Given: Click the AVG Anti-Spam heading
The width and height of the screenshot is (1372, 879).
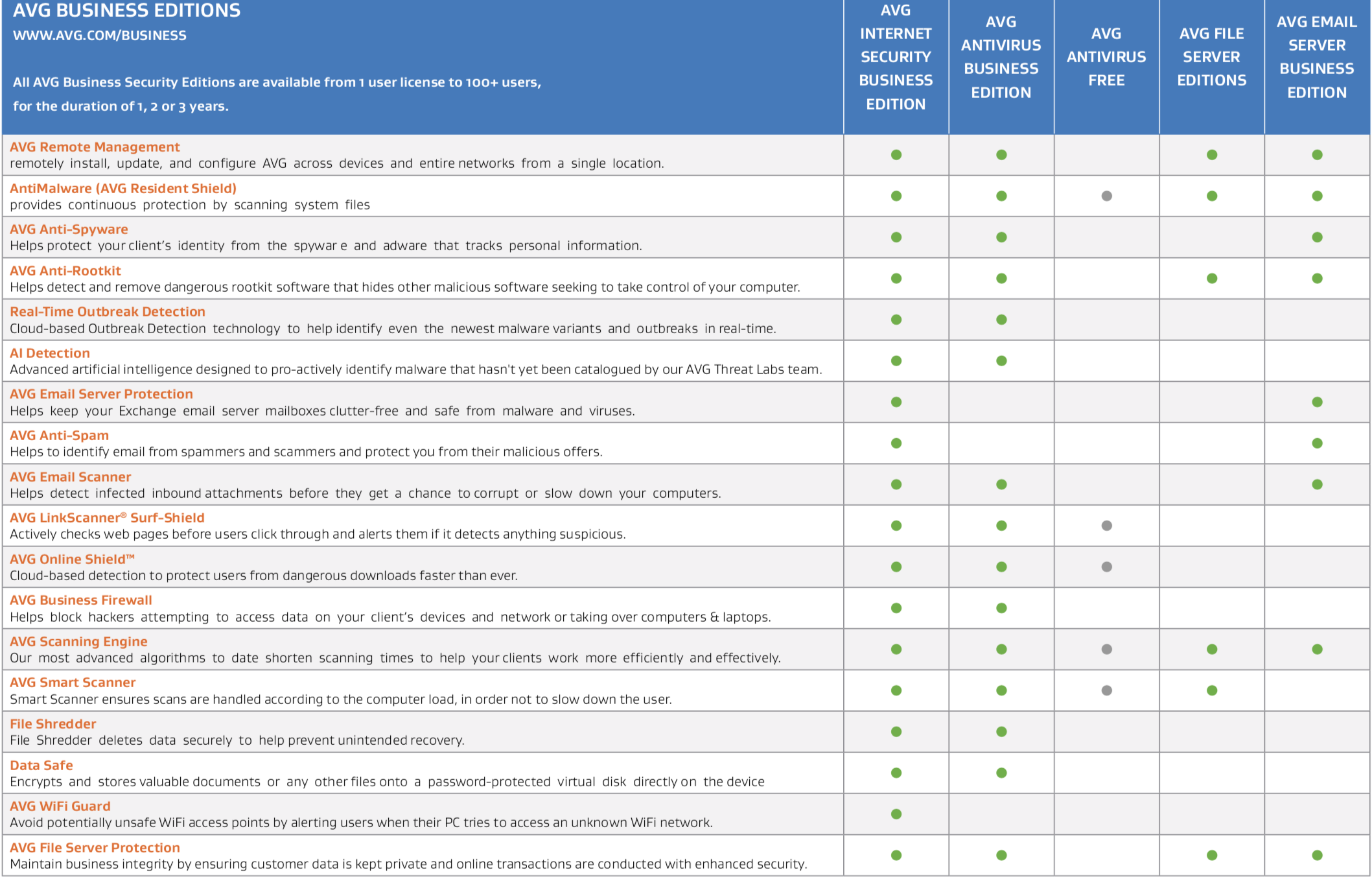Looking at the screenshot, I should (59, 436).
